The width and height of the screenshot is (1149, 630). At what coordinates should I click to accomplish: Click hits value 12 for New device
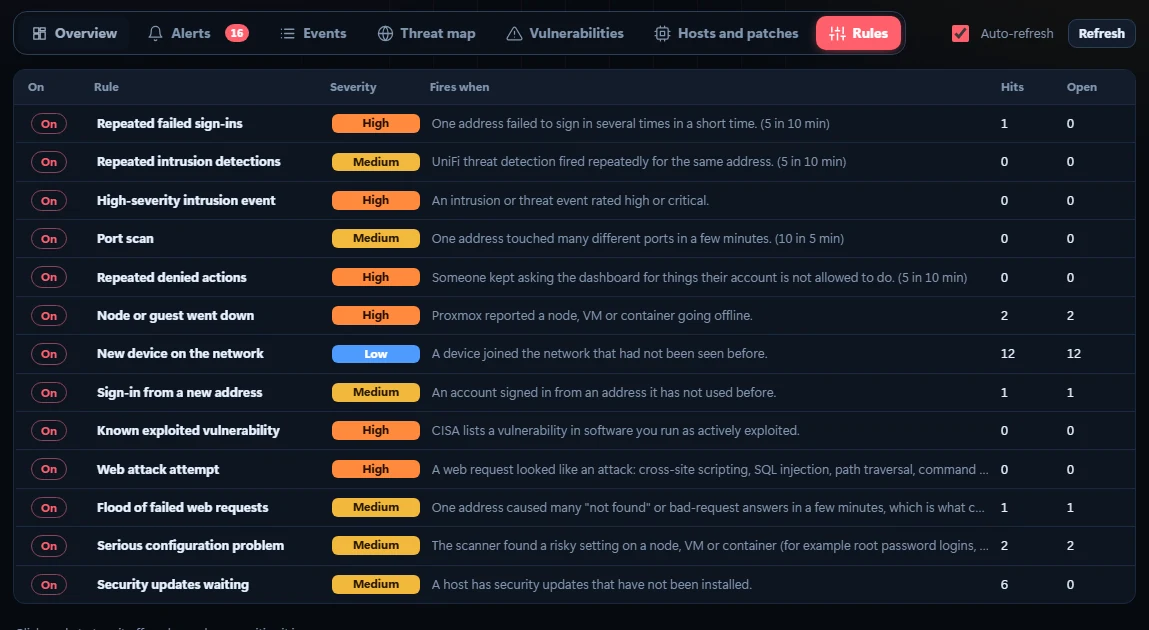pyautogui.click(x=1008, y=354)
